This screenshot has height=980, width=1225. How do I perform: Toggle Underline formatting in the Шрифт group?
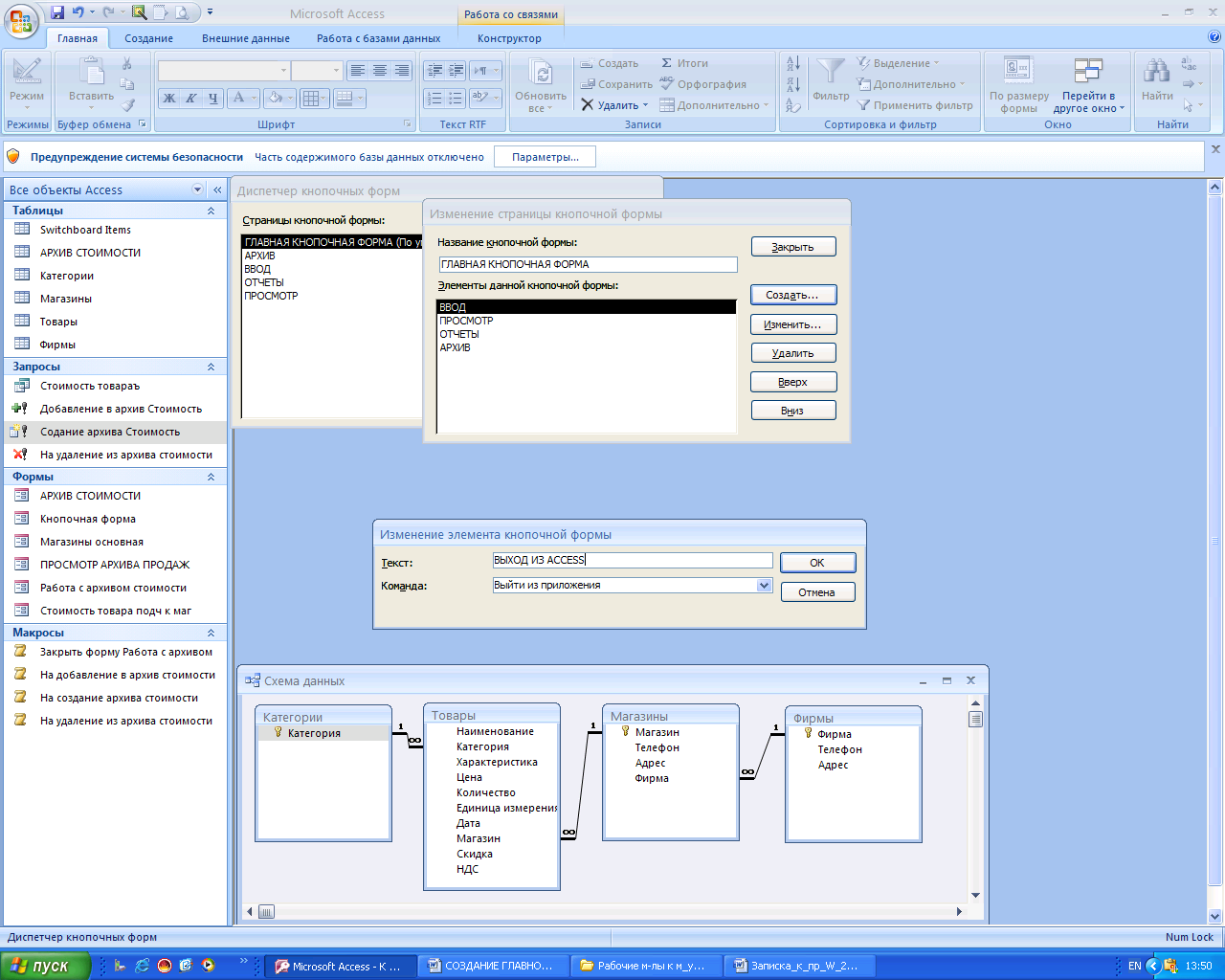(212, 98)
